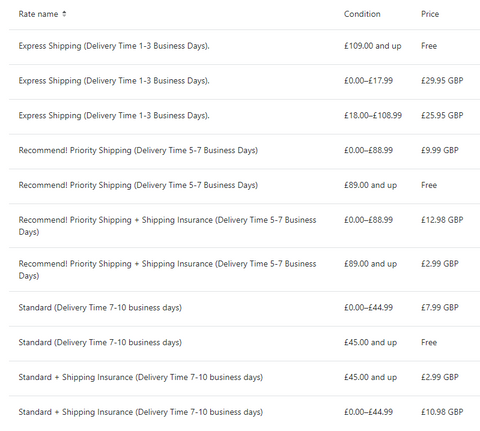Screen dimensions: 480x431
Task: Open Priority Shipping + Insurance £89.00 and up rate
Action: (244, 269)
